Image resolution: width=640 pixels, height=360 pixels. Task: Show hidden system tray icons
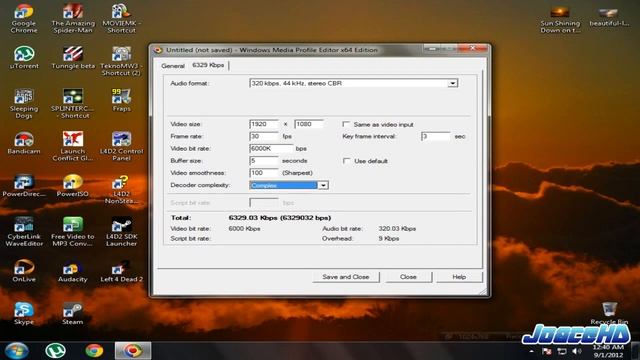(x=531, y=351)
